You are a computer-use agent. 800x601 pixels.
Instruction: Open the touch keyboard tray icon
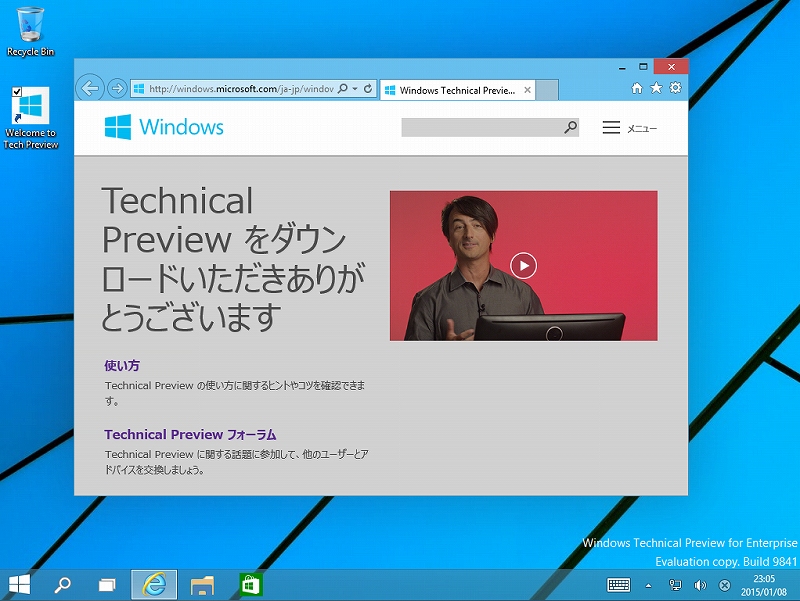pos(618,585)
